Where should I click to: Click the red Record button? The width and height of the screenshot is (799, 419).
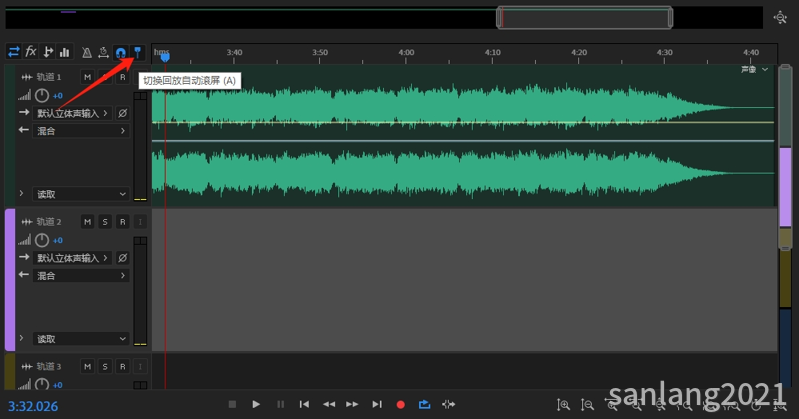point(400,404)
